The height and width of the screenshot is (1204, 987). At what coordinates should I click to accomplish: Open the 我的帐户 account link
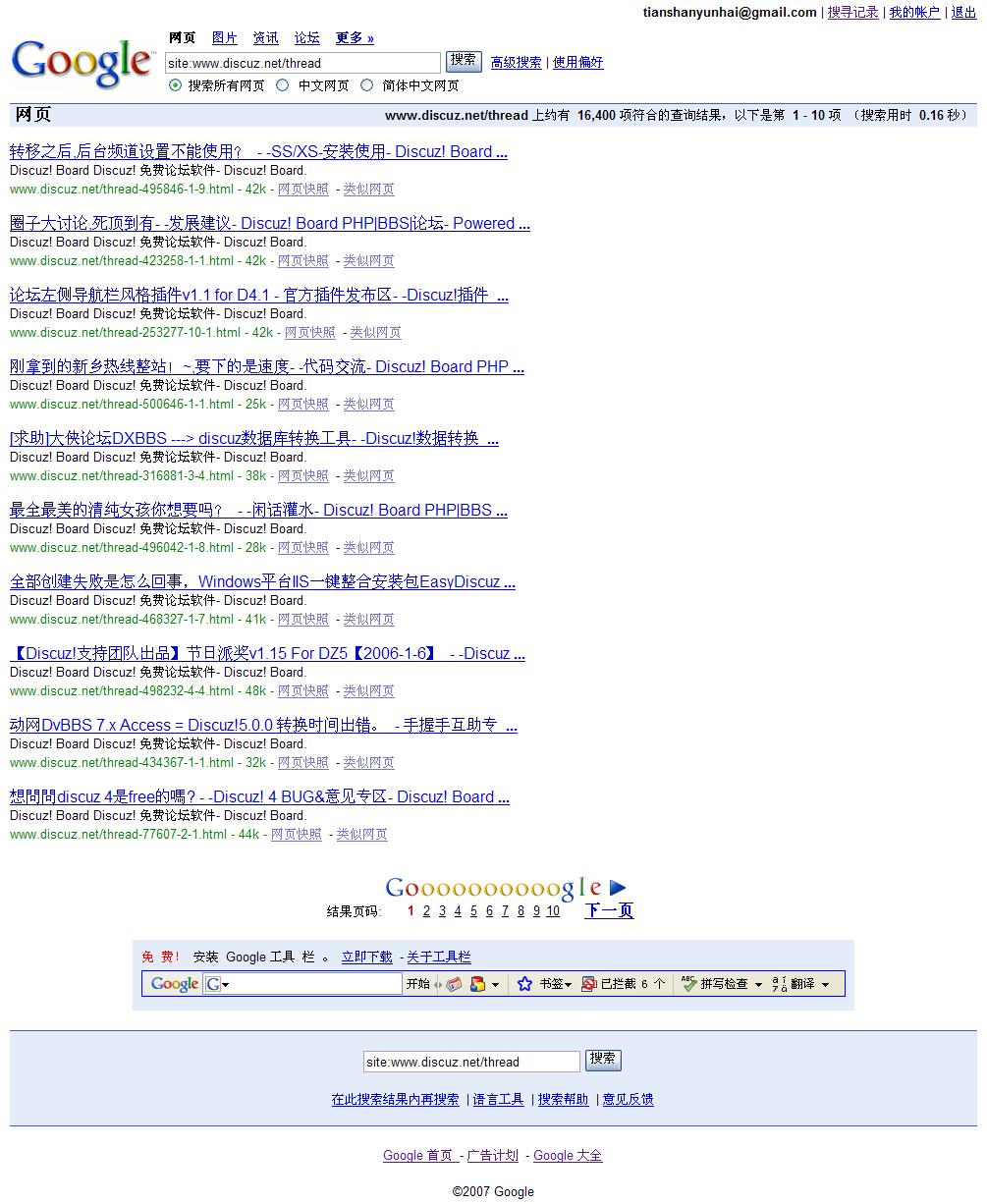tap(914, 12)
